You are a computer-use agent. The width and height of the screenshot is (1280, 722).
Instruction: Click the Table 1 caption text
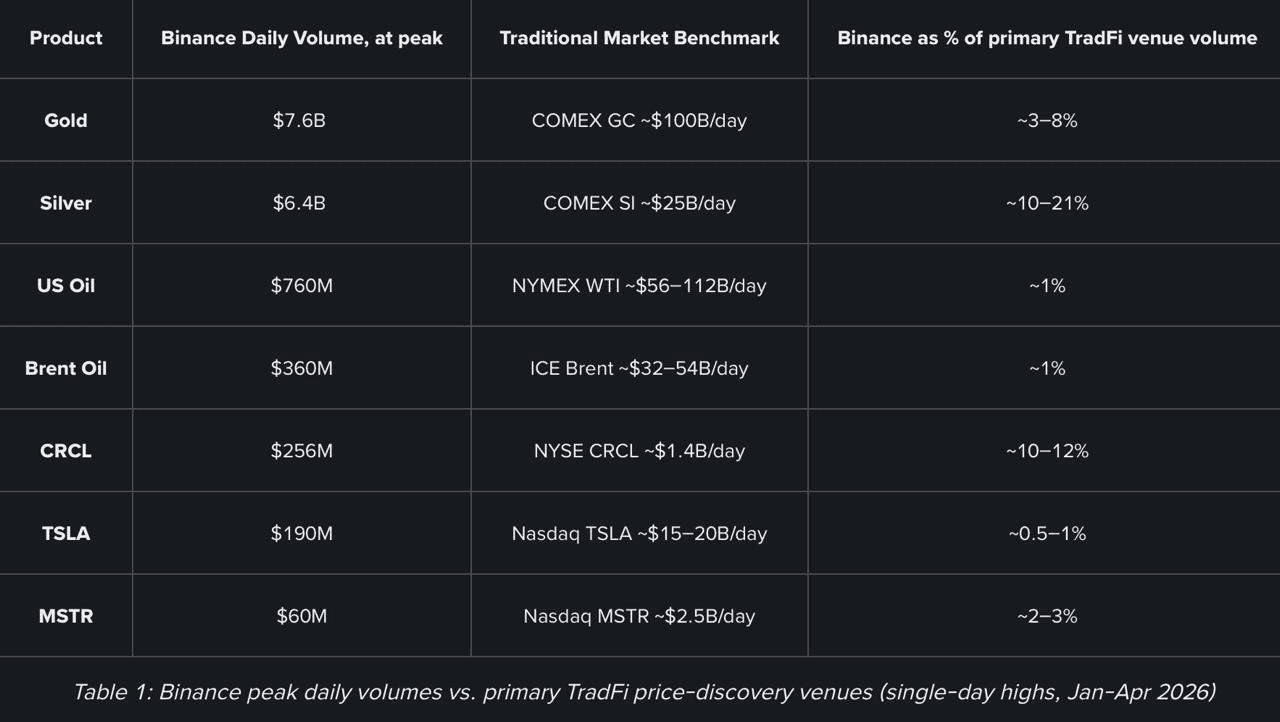point(644,691)
